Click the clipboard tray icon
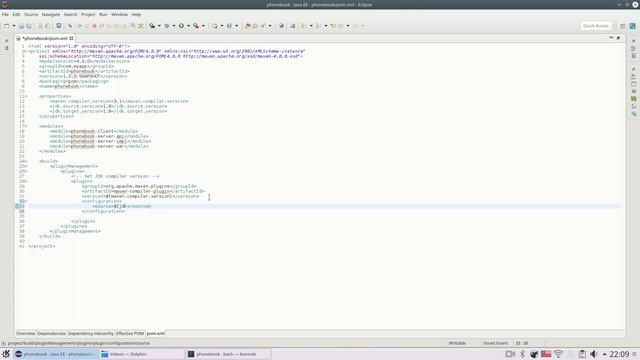Viewport: 640px width, 360px height. 582,354
